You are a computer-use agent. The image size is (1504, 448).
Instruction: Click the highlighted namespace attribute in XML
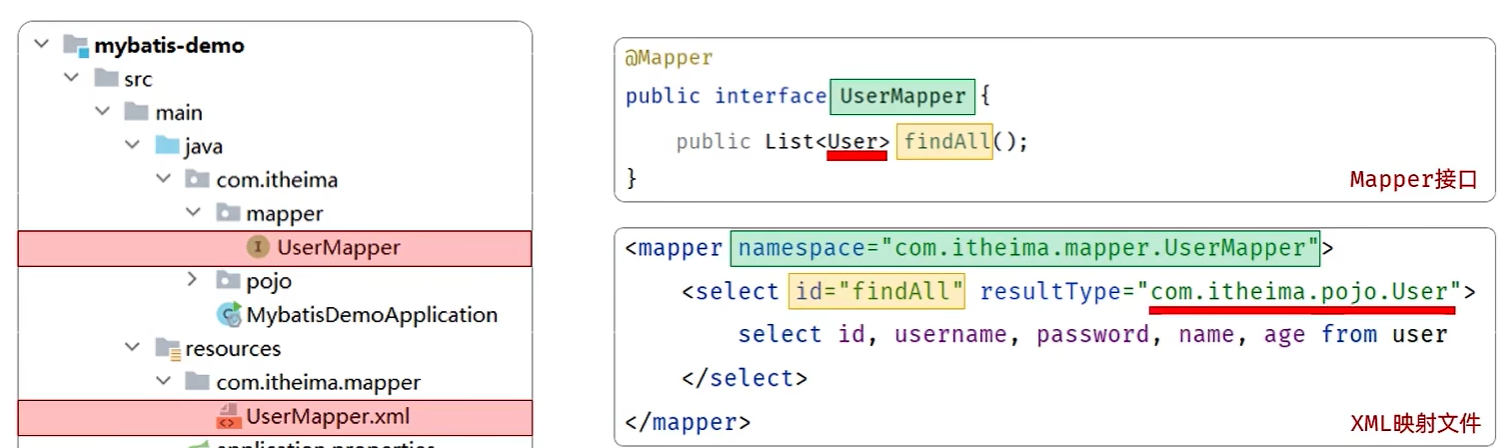[x=1025, y=248]
